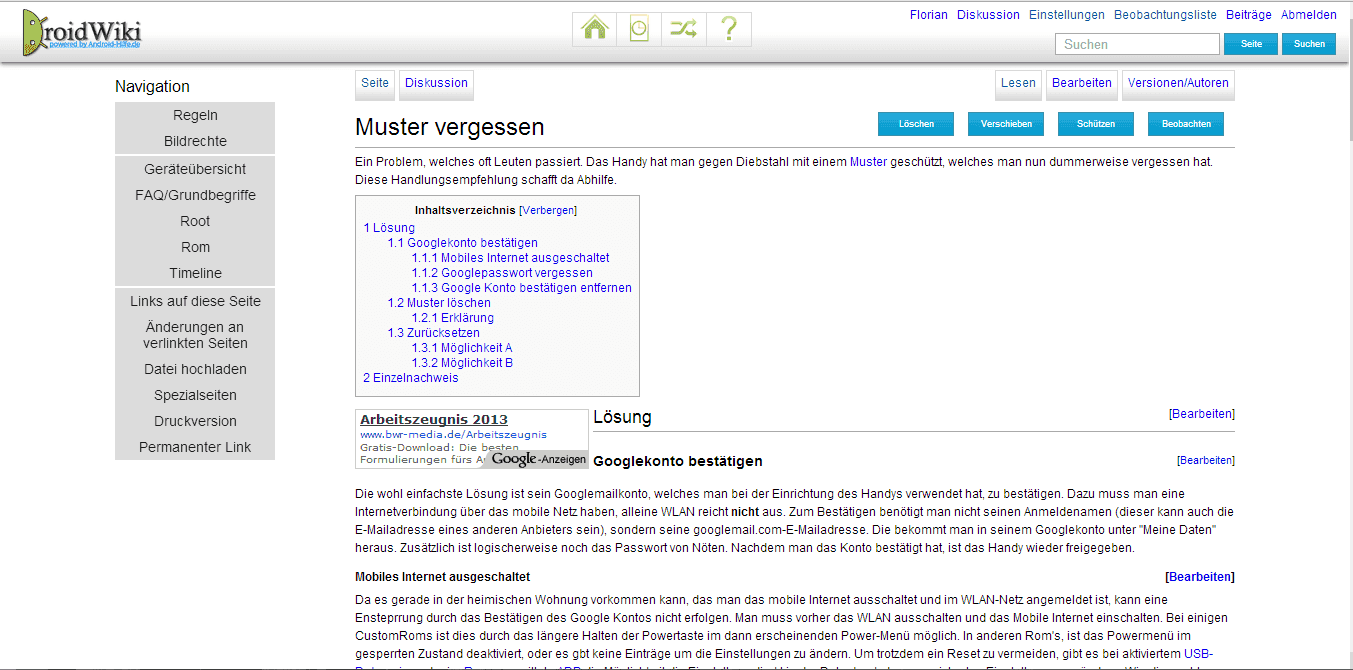This screenshot has width=1353, height=670.
Task: Open the Versionen/Autoren tab
Action: 1178,84
